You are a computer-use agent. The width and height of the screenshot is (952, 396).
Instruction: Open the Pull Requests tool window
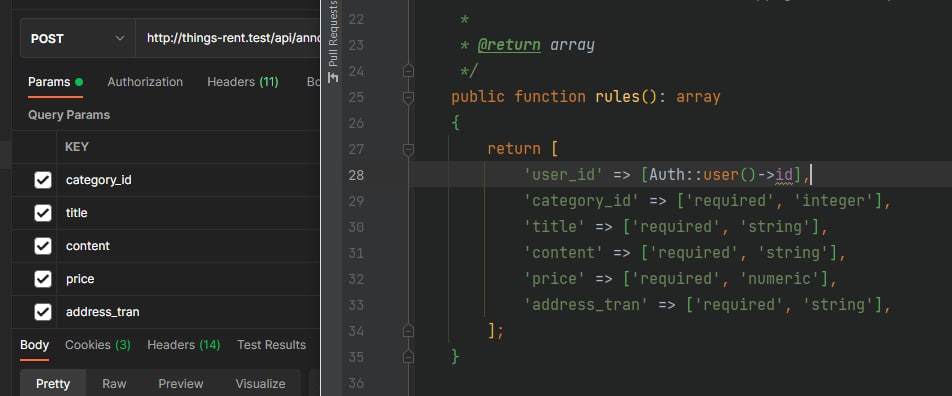[332, 41]
